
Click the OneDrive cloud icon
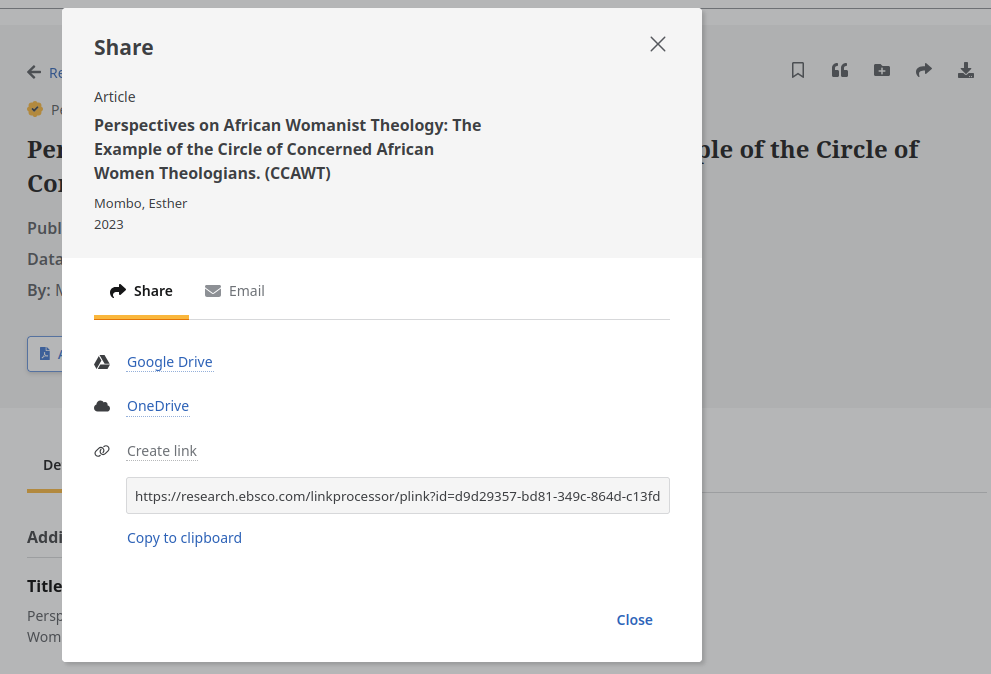[x=102, y=406]
